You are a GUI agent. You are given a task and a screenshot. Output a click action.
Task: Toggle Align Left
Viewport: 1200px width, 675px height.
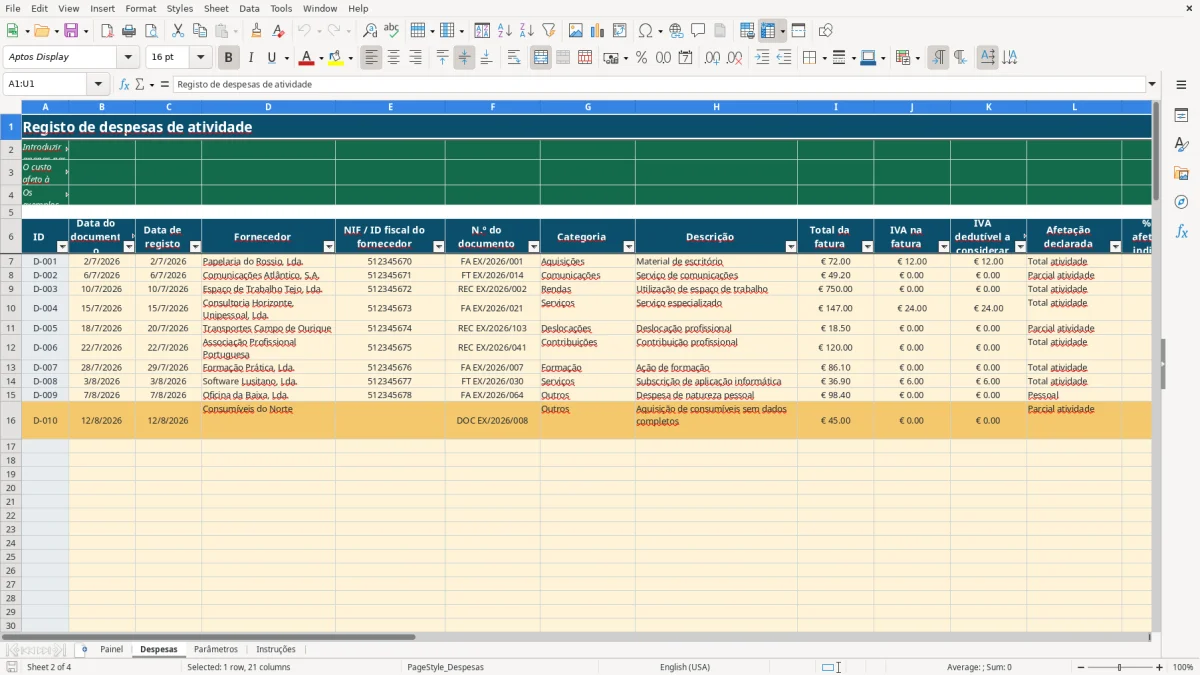pyautogui.click(x=371, y=58)
